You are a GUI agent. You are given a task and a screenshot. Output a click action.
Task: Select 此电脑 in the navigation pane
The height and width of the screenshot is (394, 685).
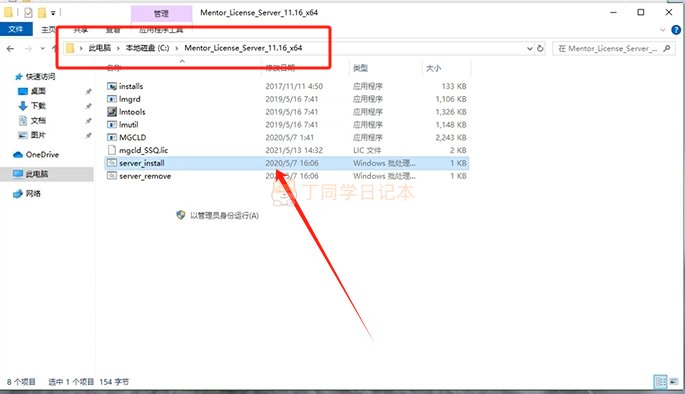[x=37, y=174]
